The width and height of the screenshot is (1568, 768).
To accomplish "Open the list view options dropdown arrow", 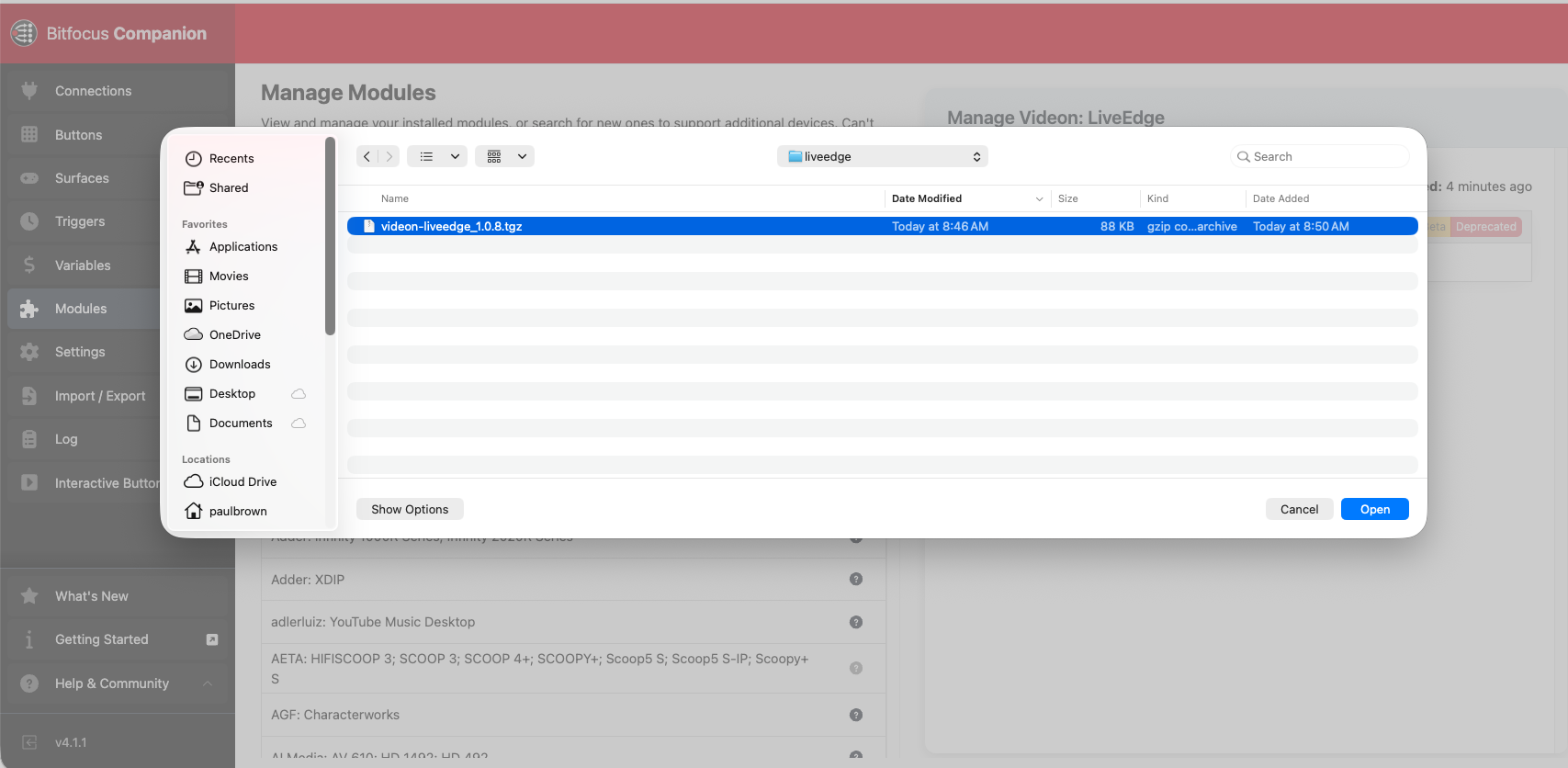I will 455,156.
